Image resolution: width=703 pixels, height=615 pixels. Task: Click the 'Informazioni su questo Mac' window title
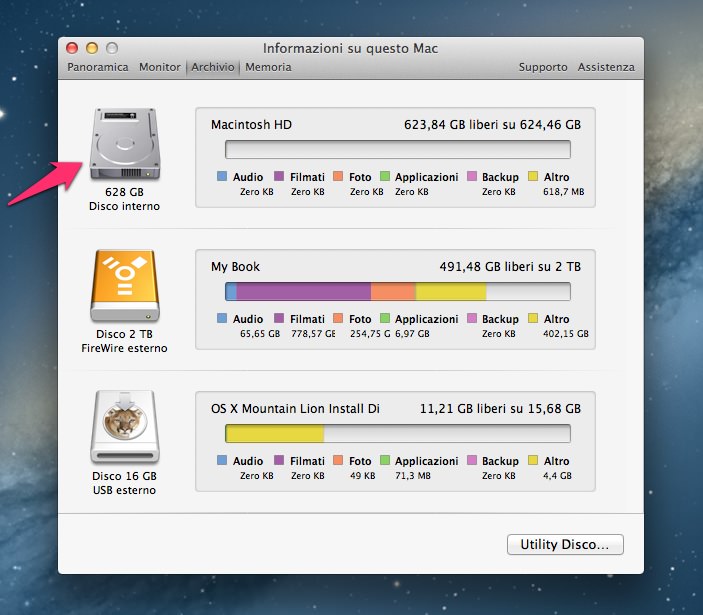[x=350, y=48]
